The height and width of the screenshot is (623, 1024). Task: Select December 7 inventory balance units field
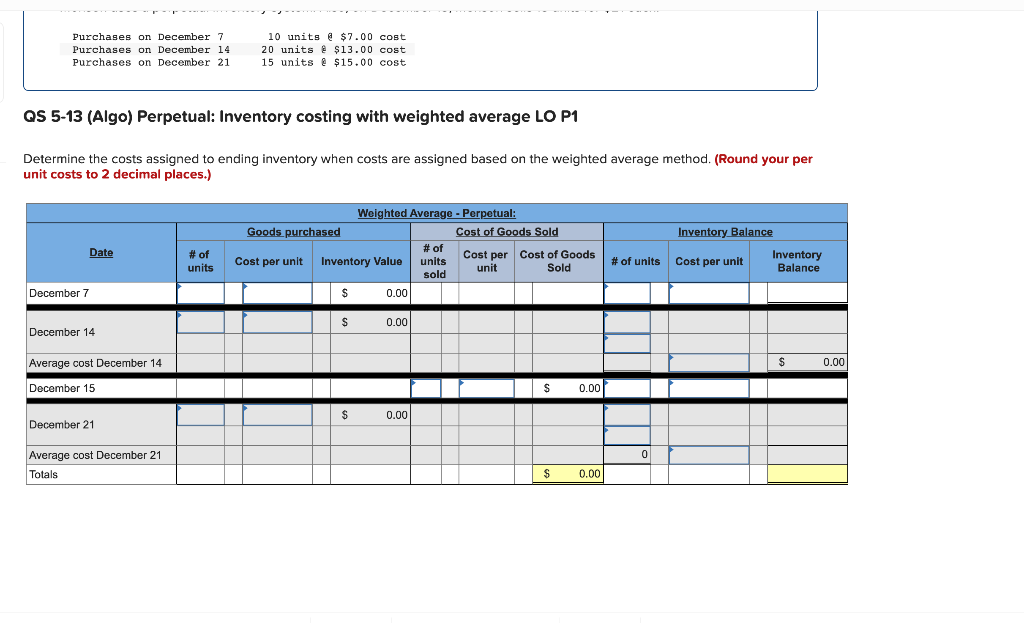[627, 293]
